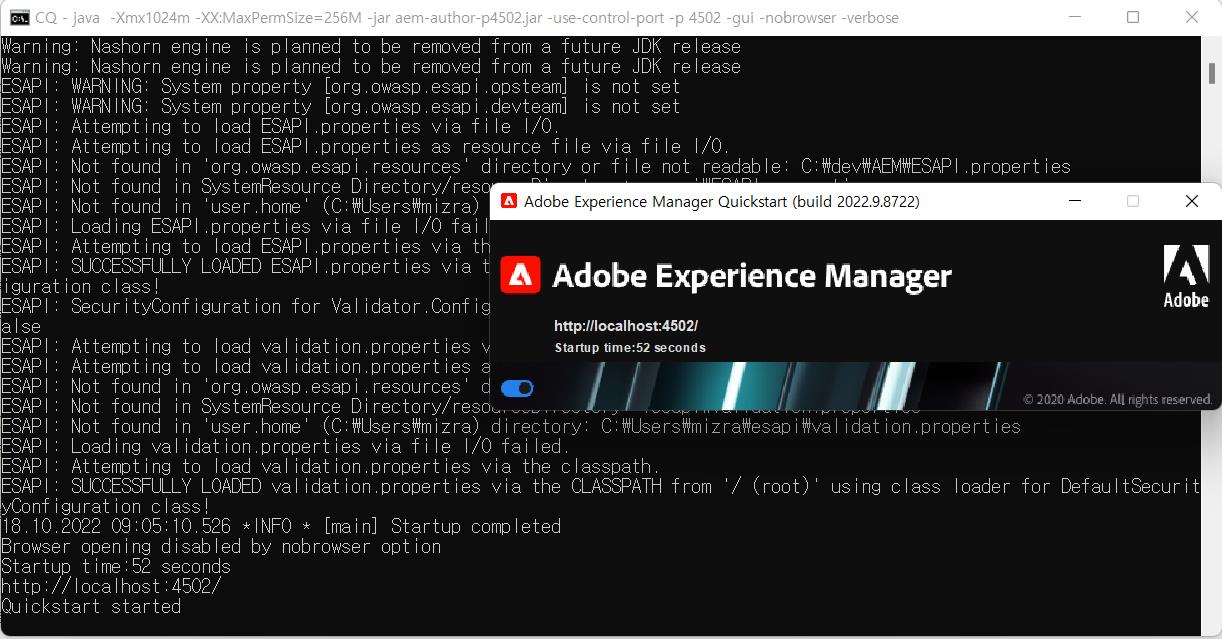The image size is (1222, 639).
Task: Click 'Loading validation.properties via file I/O failed' line
Action: pos(286,446)
